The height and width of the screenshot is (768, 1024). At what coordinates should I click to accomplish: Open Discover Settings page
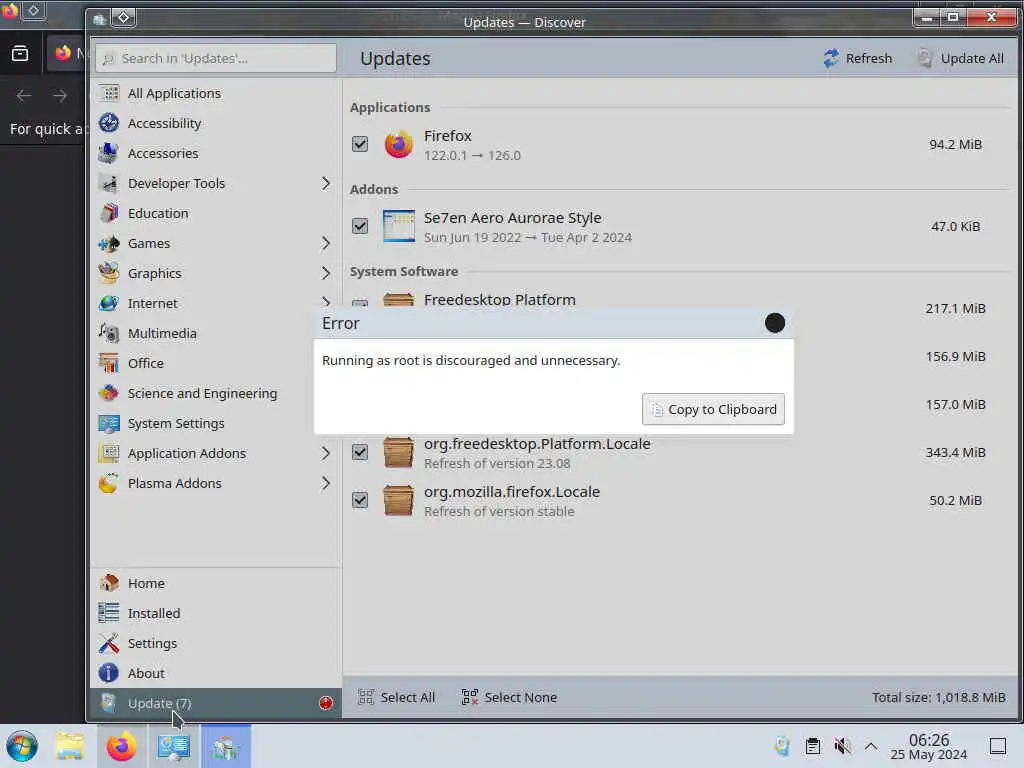click(216, 643)
